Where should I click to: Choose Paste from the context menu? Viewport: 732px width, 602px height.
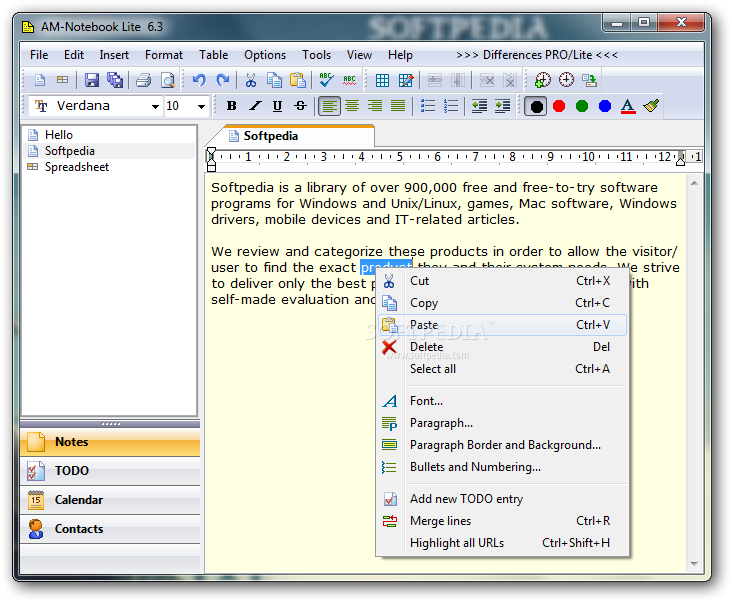[x=502, y=325]
